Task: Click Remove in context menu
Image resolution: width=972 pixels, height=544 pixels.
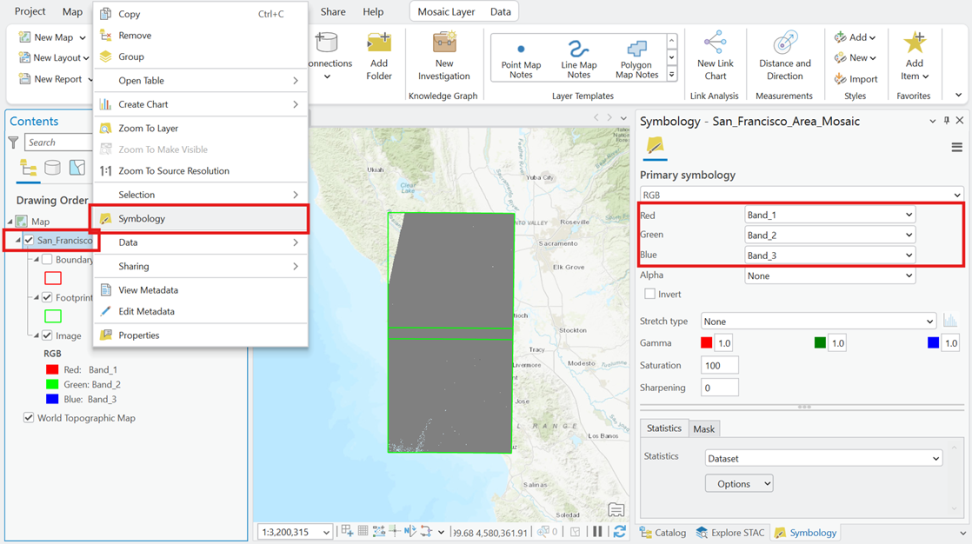Action: coord(200,35)
